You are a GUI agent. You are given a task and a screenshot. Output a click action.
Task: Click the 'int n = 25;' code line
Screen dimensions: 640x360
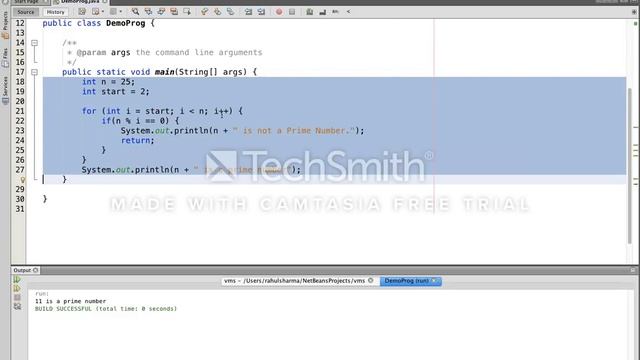click(108, 82)
